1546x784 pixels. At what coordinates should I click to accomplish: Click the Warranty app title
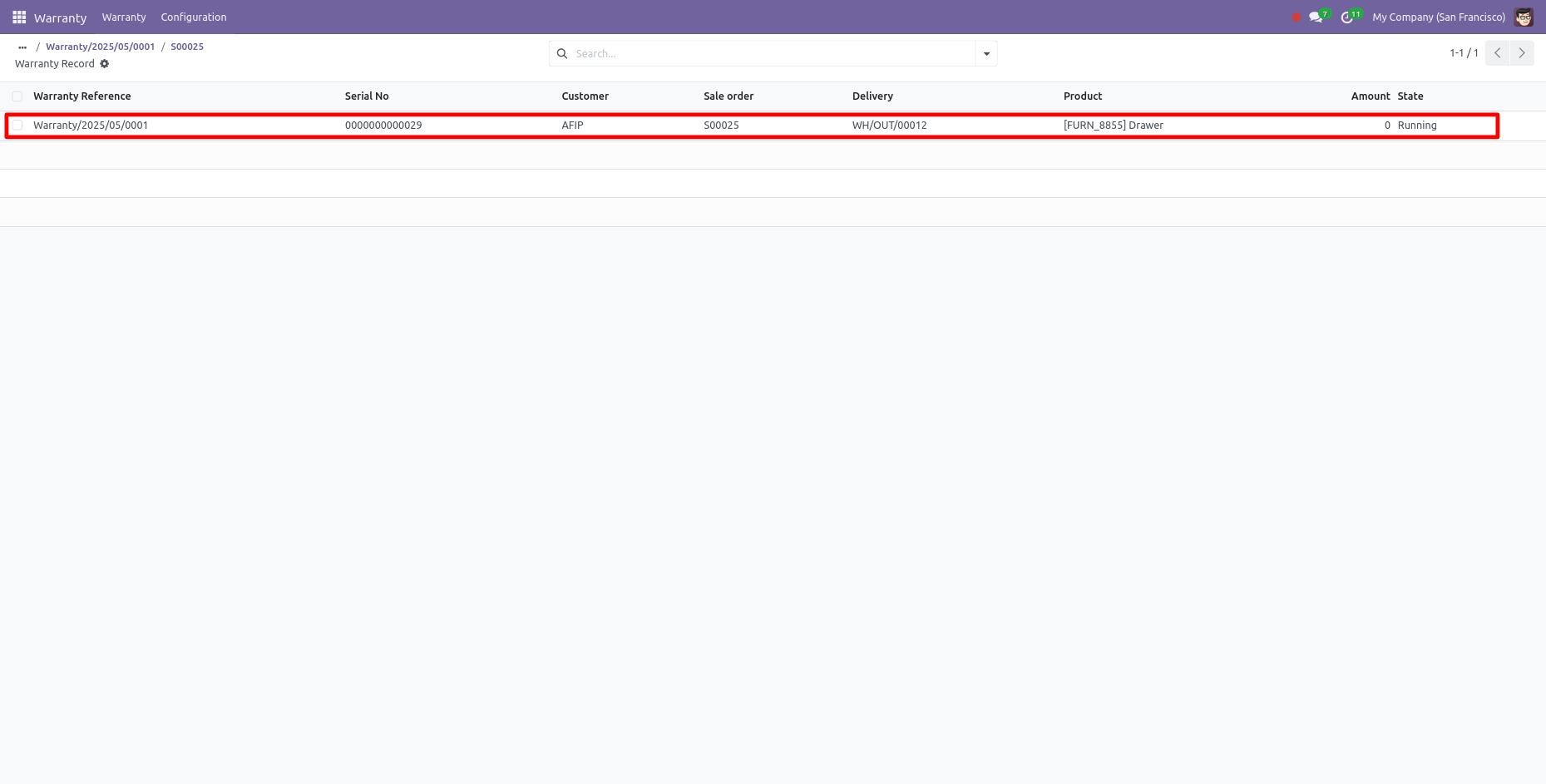[x=60, y=17]
